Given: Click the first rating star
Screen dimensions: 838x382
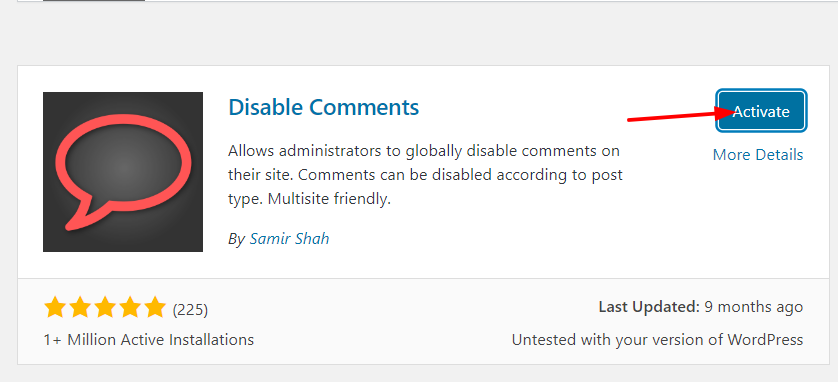Looking at the screenshot, I should 54,308.
